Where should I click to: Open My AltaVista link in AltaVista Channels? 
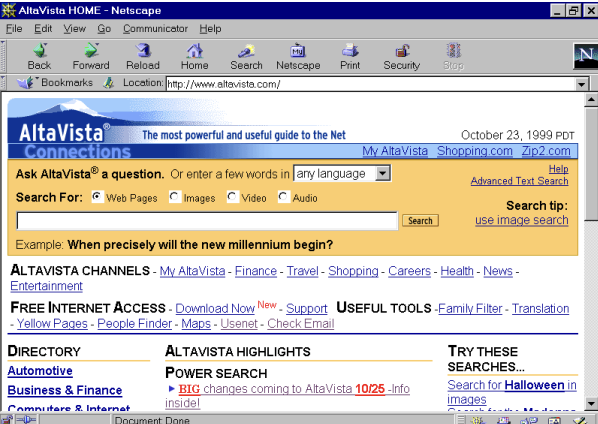point(192,271)
